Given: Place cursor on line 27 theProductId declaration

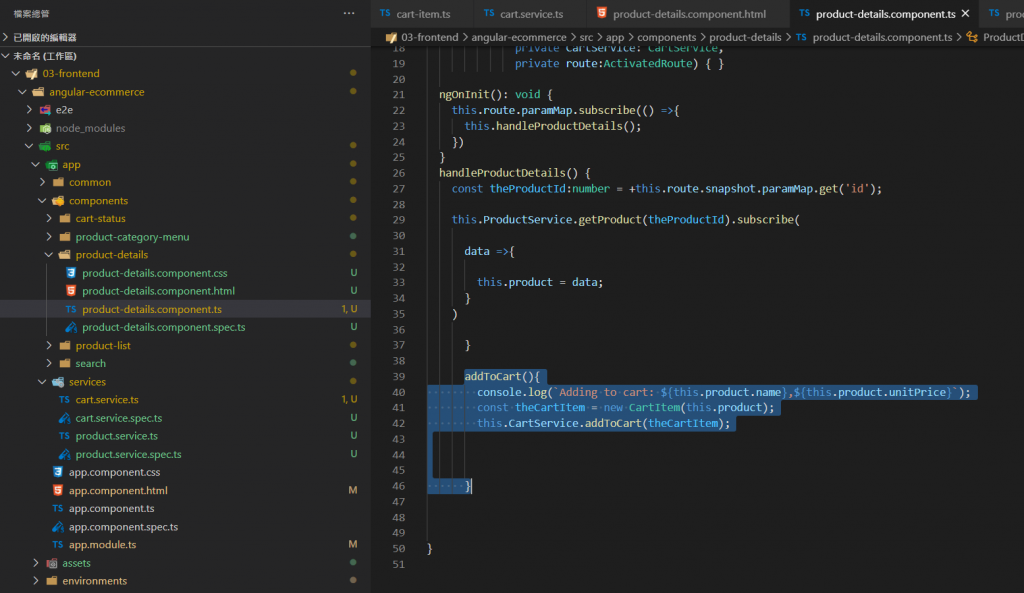Looking at the screenshot, I should [x=525, y=188].
